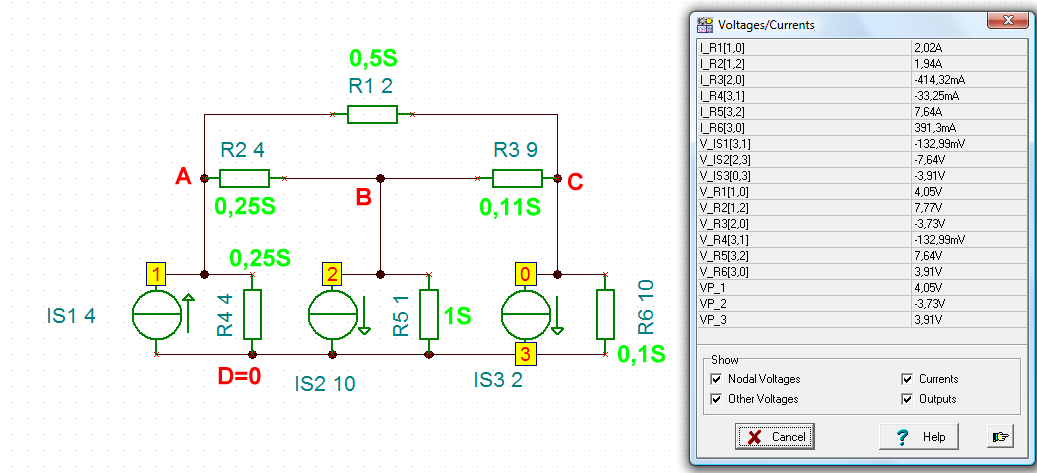Click the pointing hand icon button
The height and width of the screenshot is (473, 1037).
[x=1000, y=437]
